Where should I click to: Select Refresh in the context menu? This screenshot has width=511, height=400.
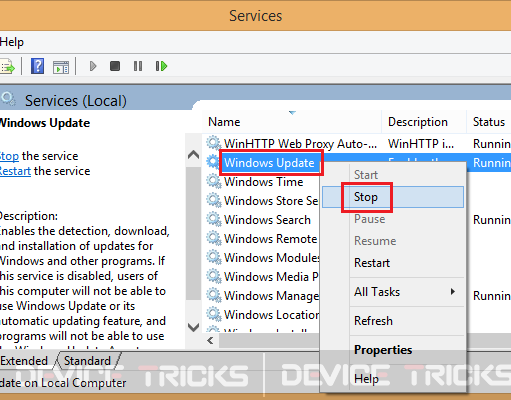coord(373,321)
